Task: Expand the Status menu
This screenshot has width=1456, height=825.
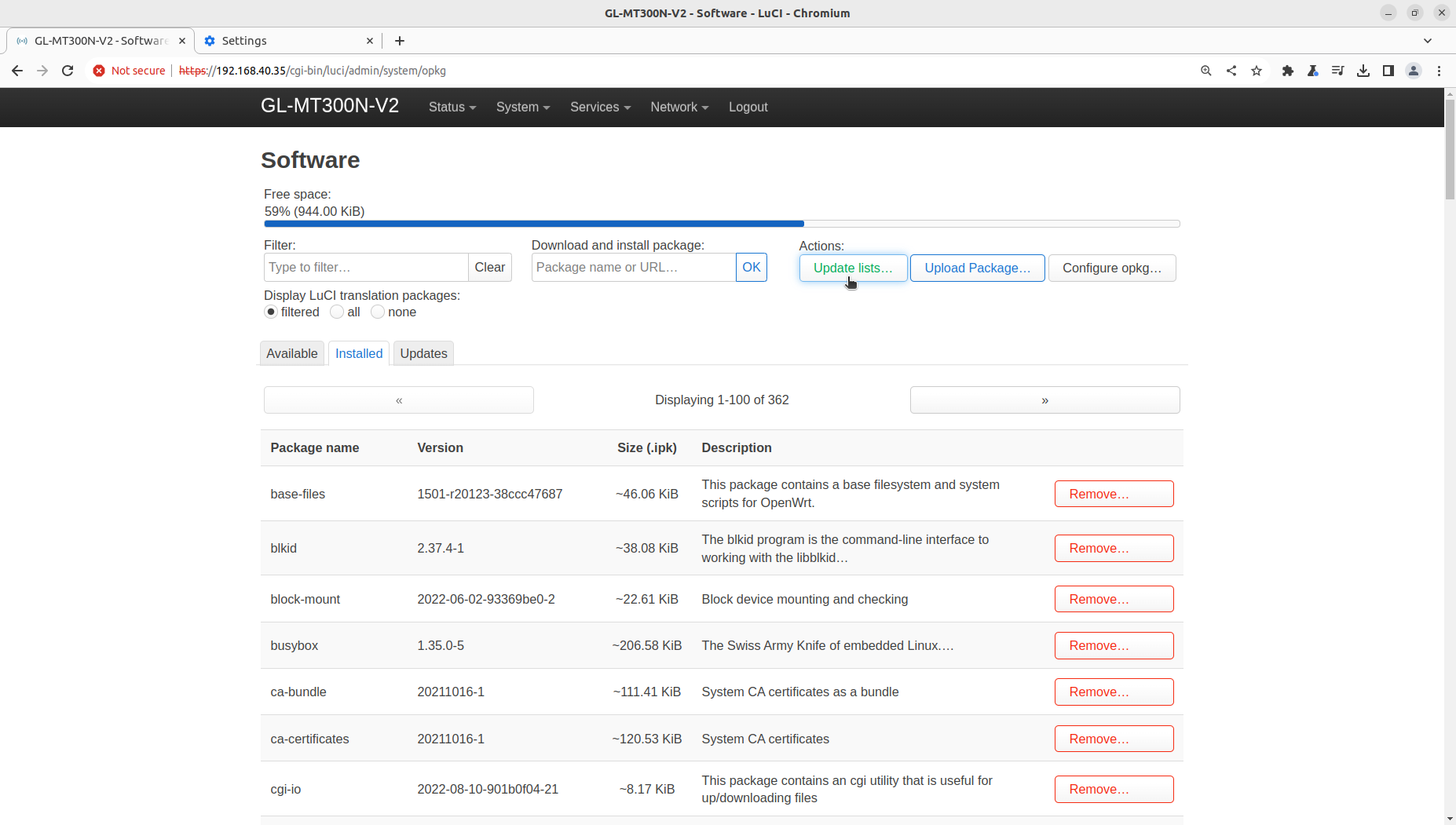Action: click(x=452, y=108)
